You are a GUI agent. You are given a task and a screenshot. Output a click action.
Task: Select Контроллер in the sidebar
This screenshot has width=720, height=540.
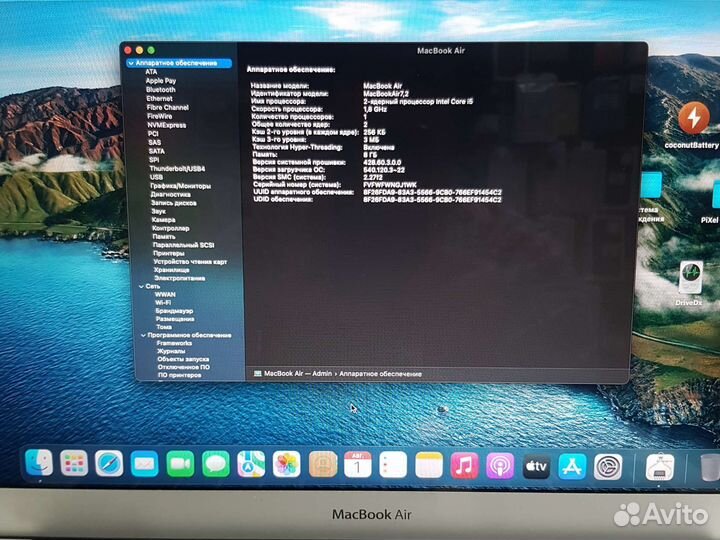(x=171, y=228)
